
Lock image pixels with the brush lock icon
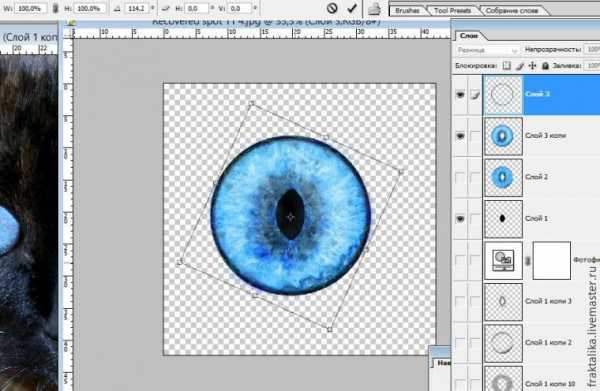(x=519, y=66)
